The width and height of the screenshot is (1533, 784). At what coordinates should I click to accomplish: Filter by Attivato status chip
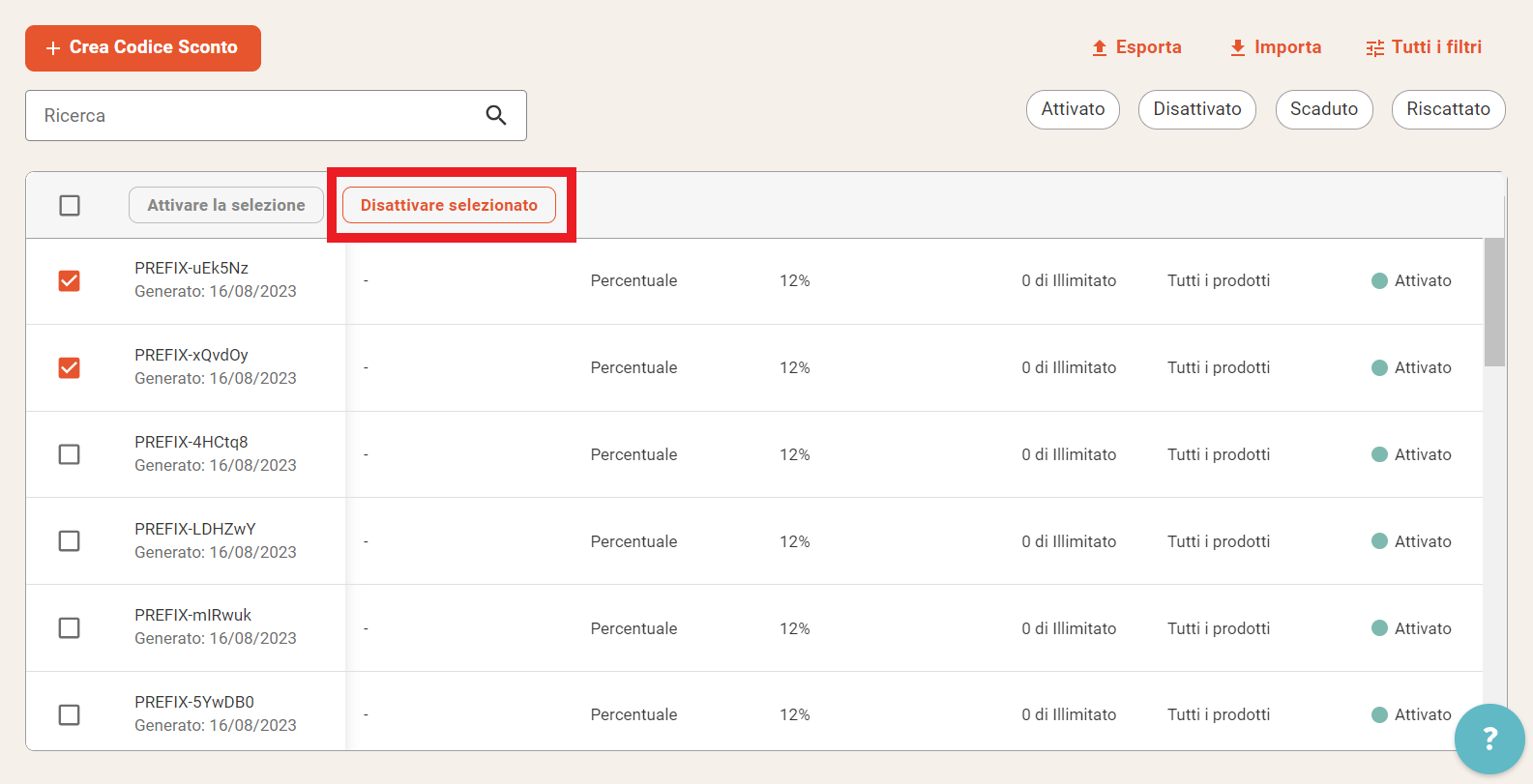tap(1073, 109)
